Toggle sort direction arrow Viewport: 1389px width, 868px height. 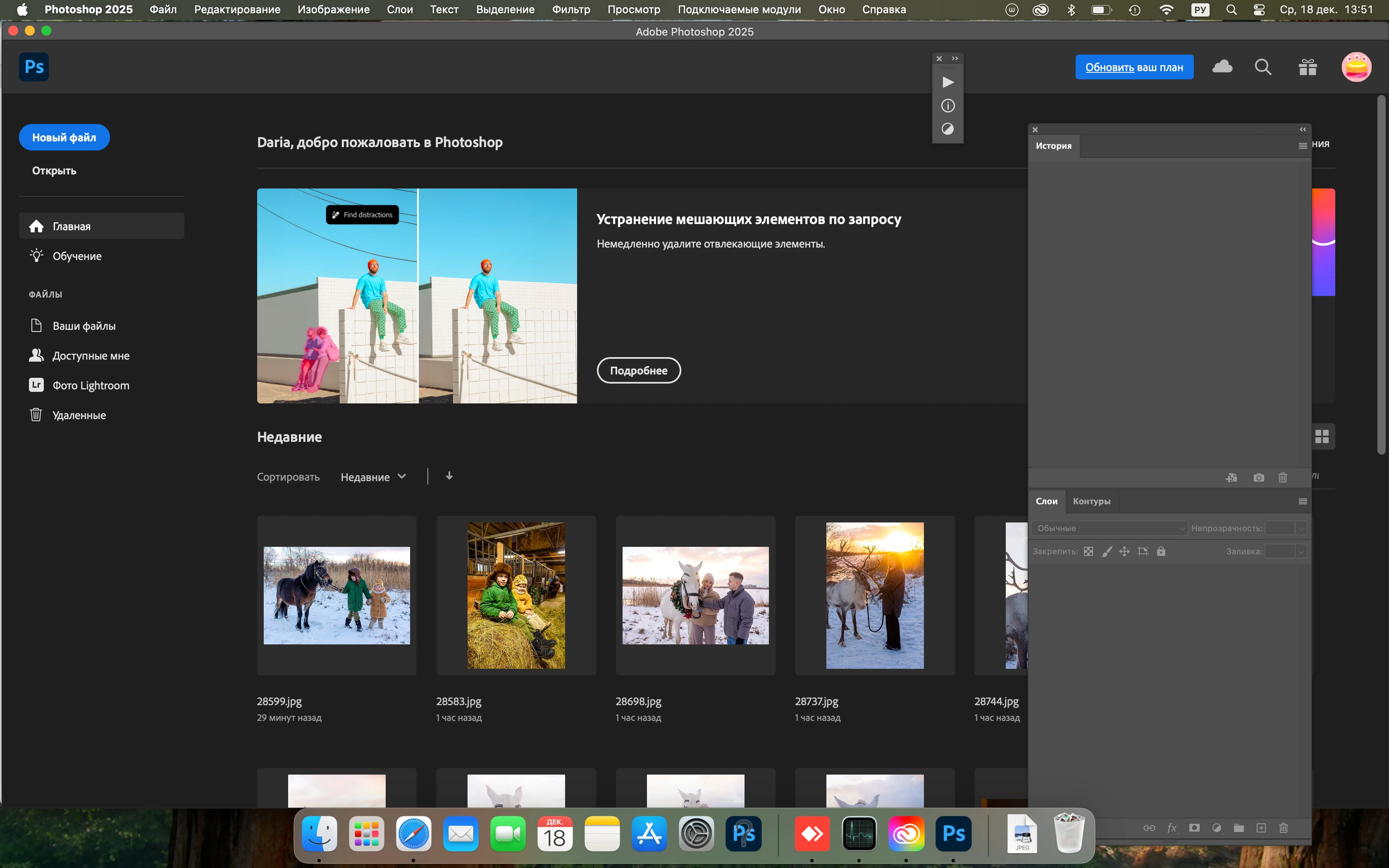449,476
